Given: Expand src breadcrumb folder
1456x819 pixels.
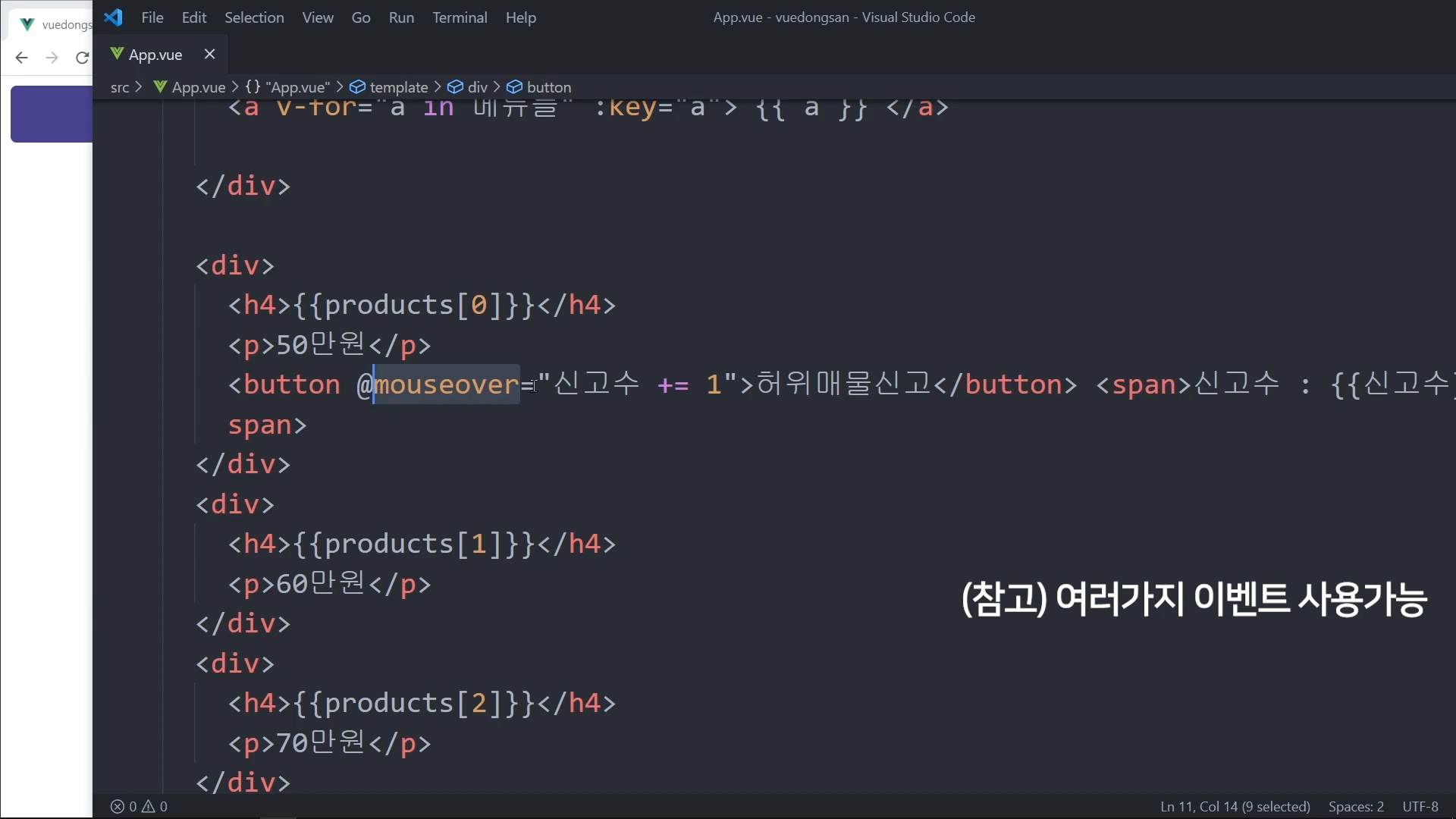Looking at the screenshot, I should click(x=120, y=87).
